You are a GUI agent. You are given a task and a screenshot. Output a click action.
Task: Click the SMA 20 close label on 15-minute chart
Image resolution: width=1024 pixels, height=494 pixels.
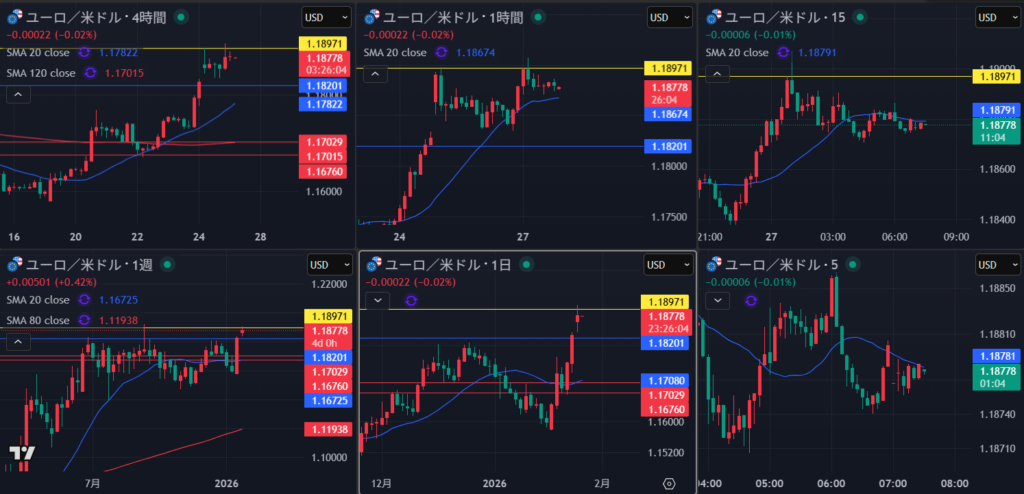point(739,52)
